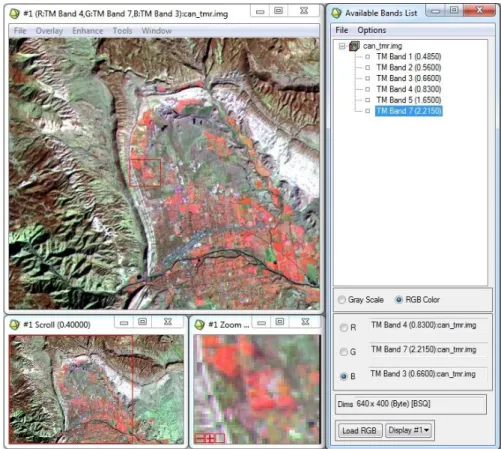
Task: Open the Enhance menu
Action: point(88,31)
